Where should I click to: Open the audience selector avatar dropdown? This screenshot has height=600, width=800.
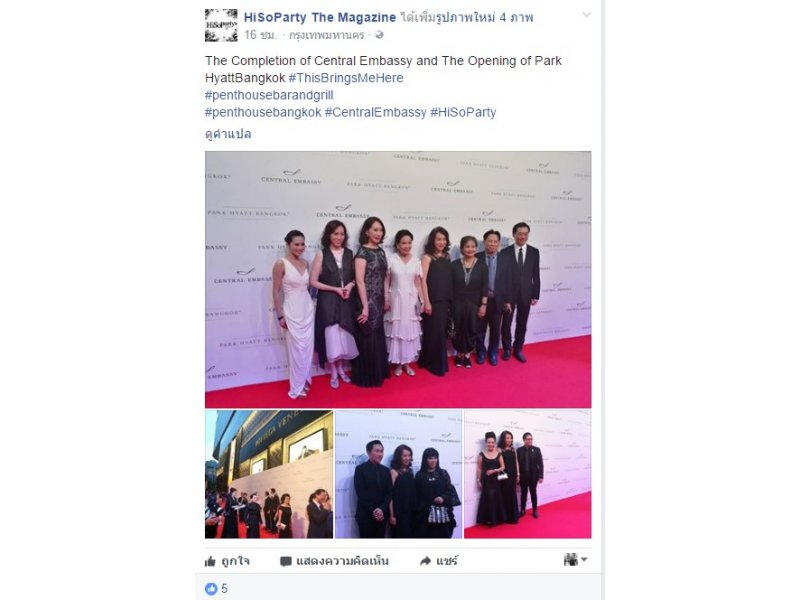coord(576,560)
